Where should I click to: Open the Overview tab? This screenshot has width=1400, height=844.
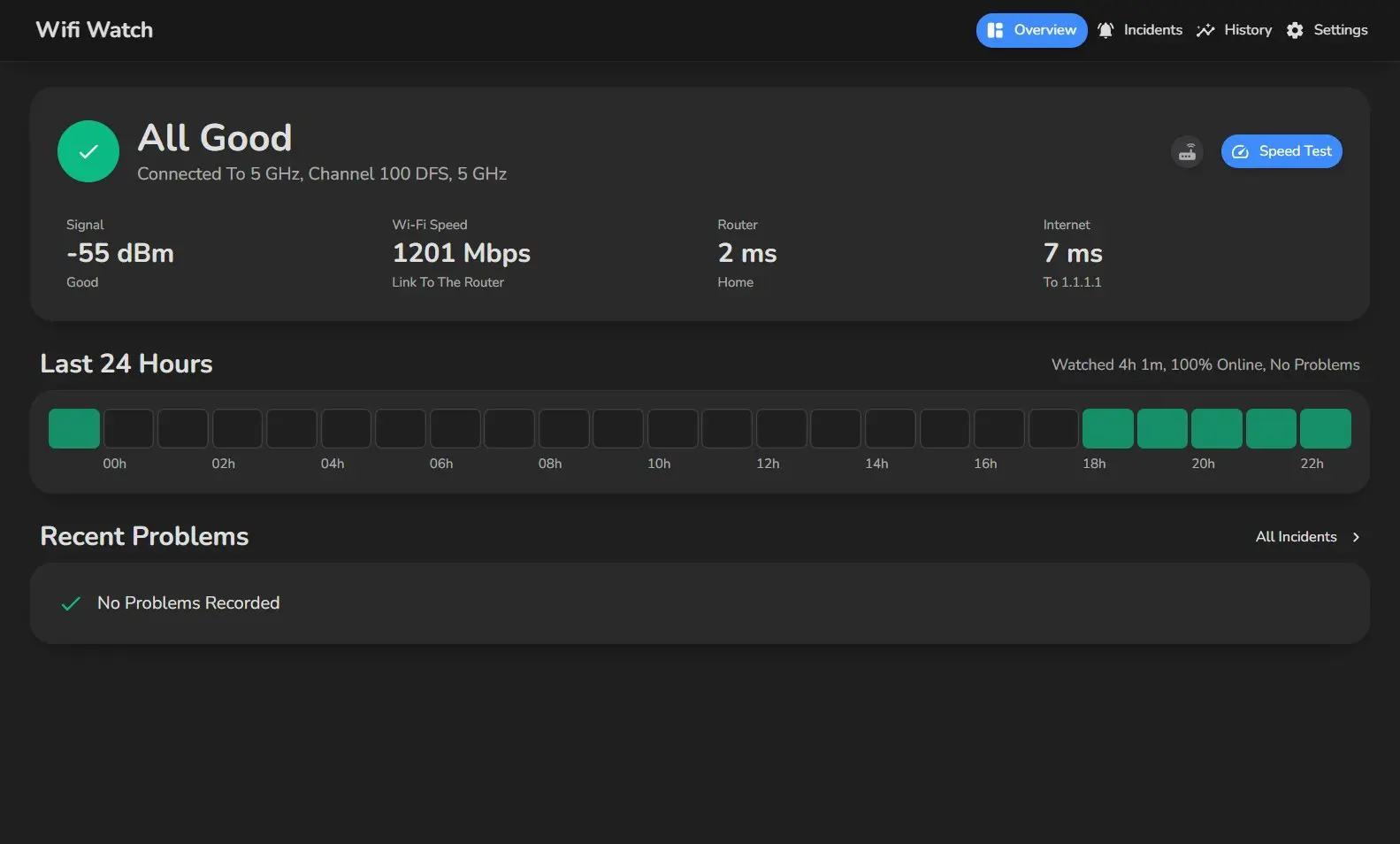pos(1031,30)
